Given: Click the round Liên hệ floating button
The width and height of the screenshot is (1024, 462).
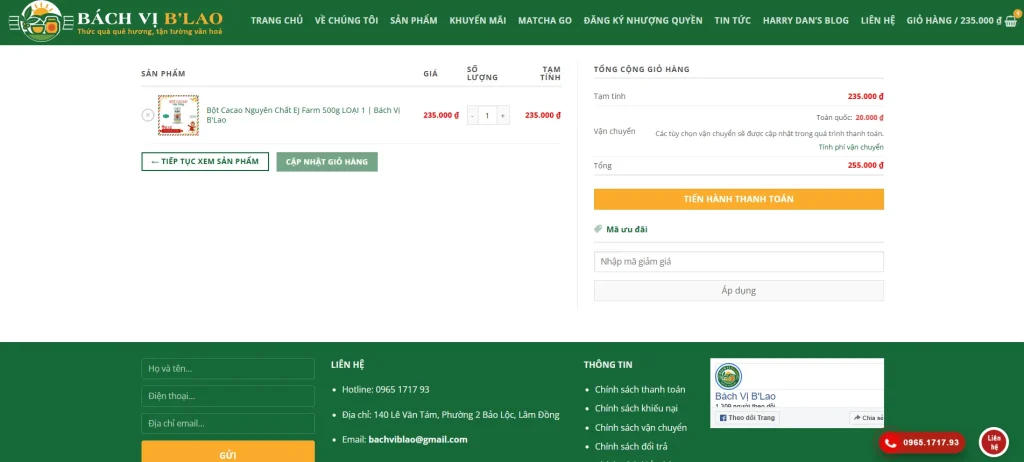Looking at the screenshot, I should point(993,441).
